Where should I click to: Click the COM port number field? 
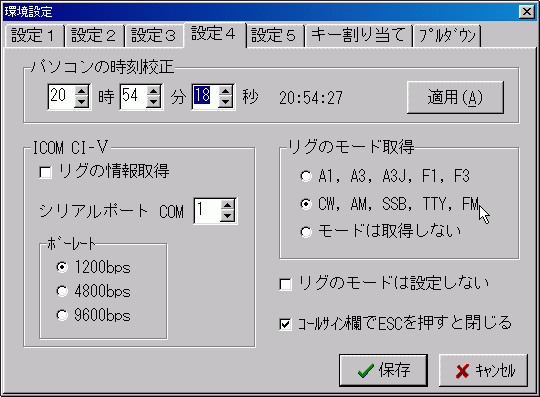(207, 211)
